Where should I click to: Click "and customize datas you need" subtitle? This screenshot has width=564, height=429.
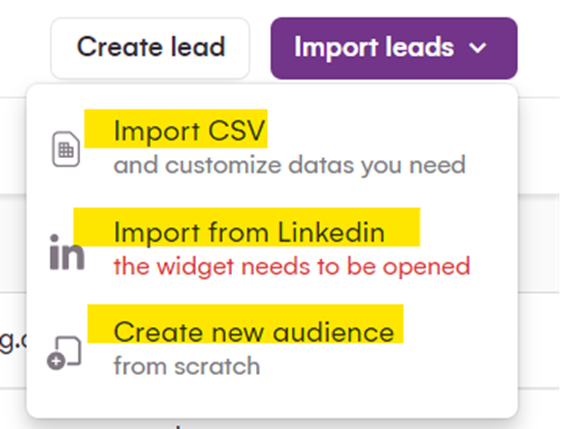click(290, 165)
